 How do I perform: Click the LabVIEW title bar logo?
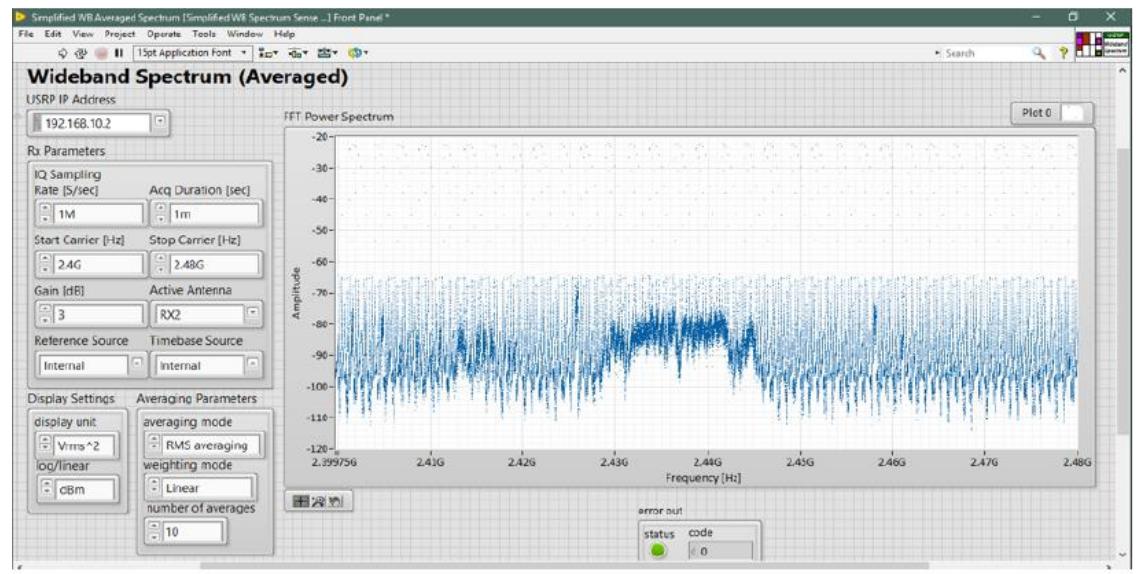(20, 17)
